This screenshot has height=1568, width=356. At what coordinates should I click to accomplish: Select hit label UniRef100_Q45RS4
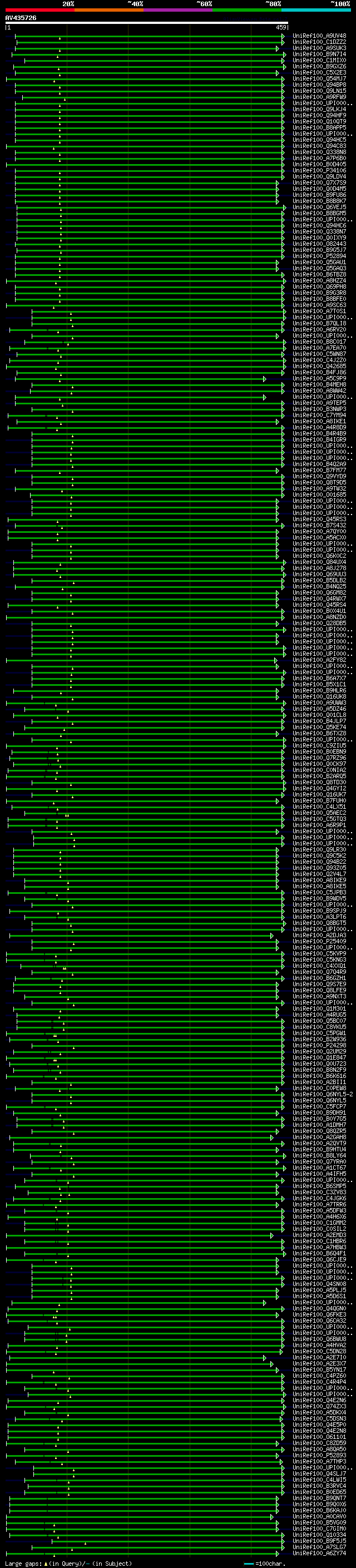(x=319, y=605)
